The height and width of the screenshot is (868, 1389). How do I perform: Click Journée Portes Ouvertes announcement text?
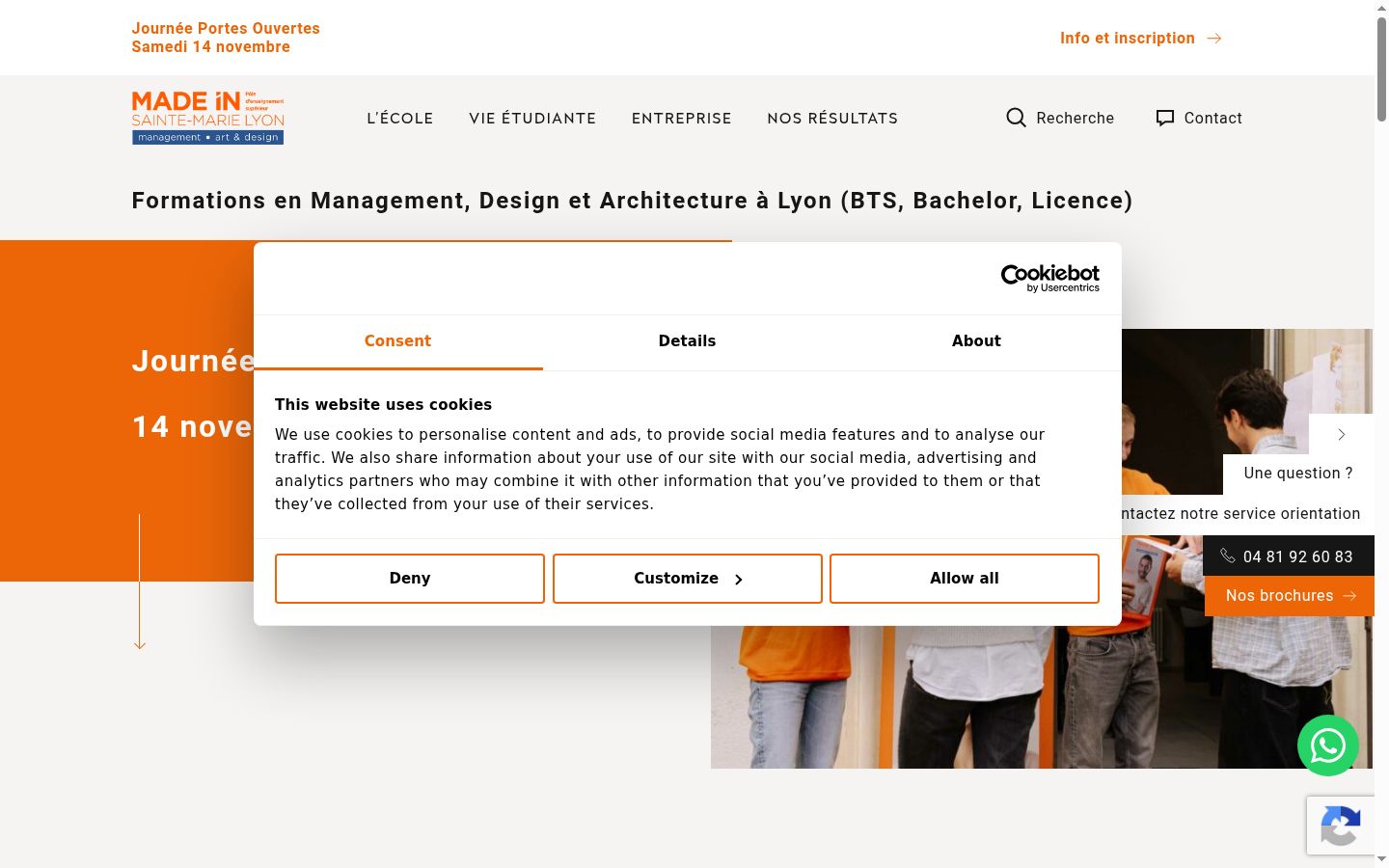coord(226,38)
